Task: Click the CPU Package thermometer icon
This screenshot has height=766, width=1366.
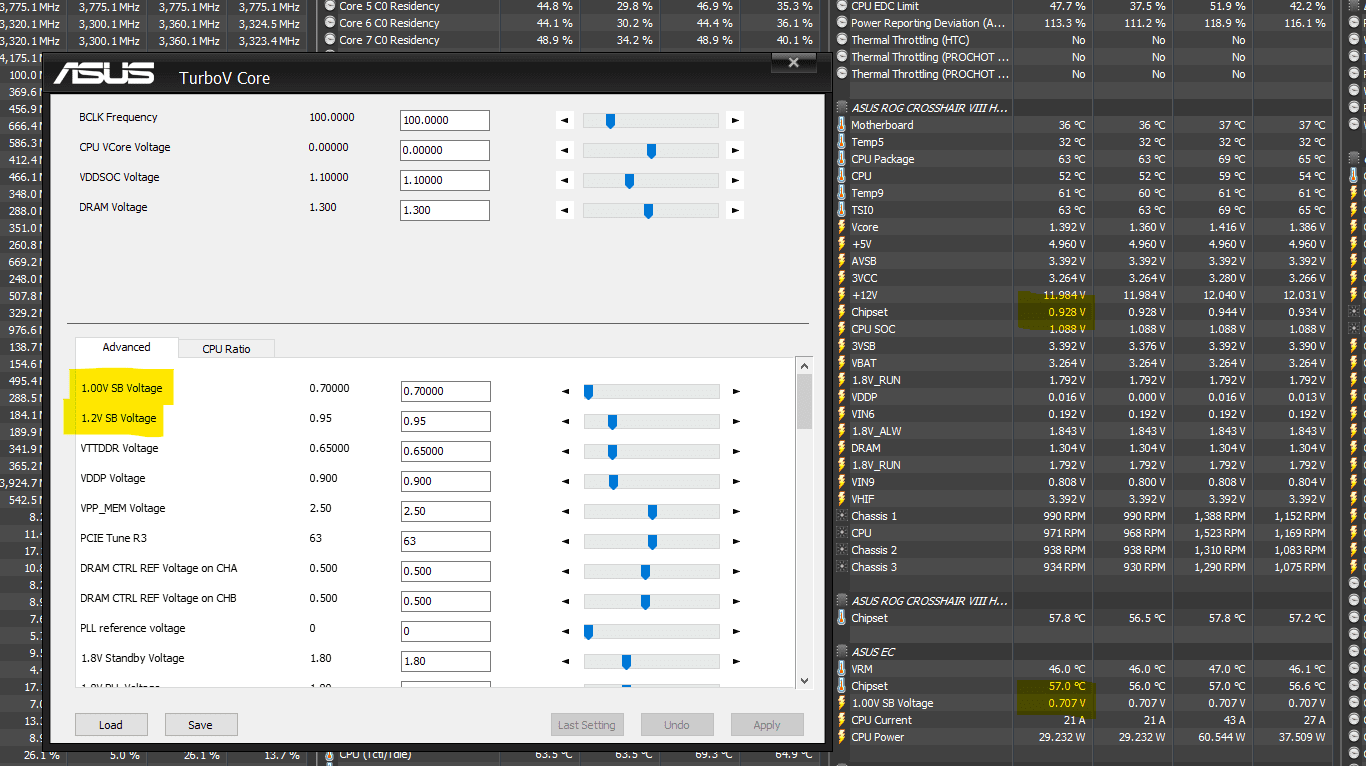Action: pos(841,159)
